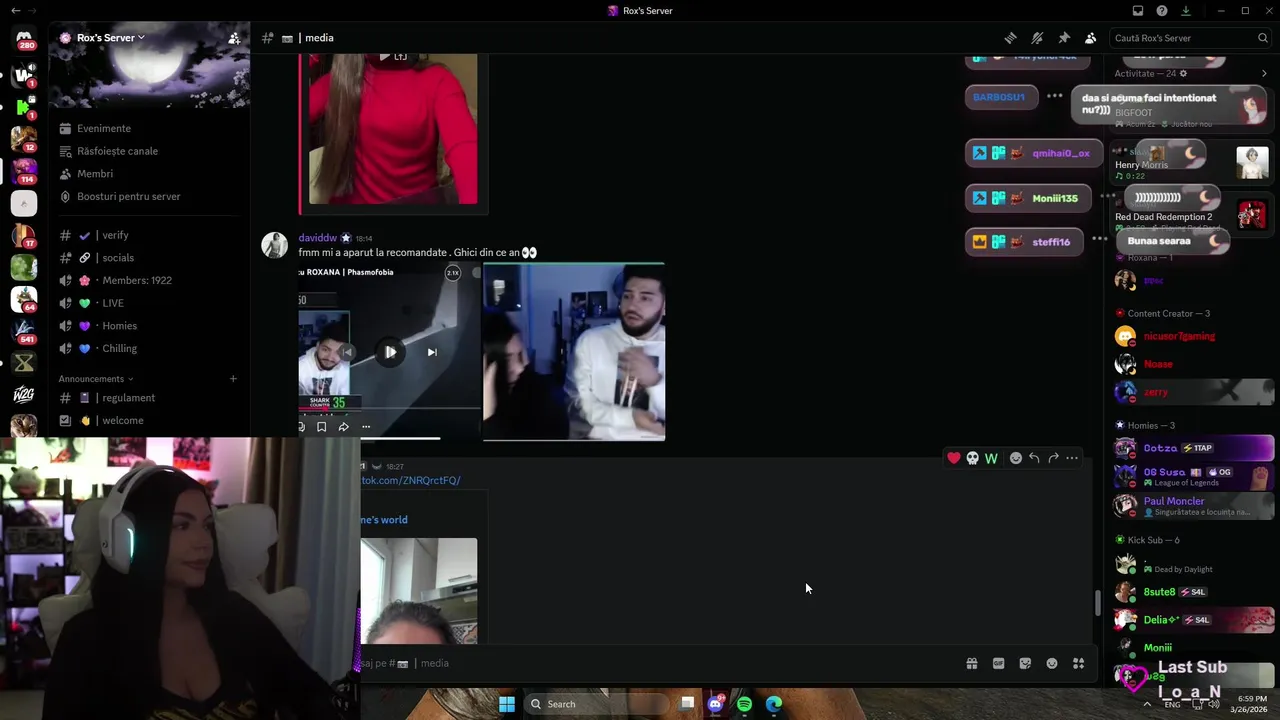Click the invite people icon beside server name
1280x720 pixels.
[x=233, y=38]
